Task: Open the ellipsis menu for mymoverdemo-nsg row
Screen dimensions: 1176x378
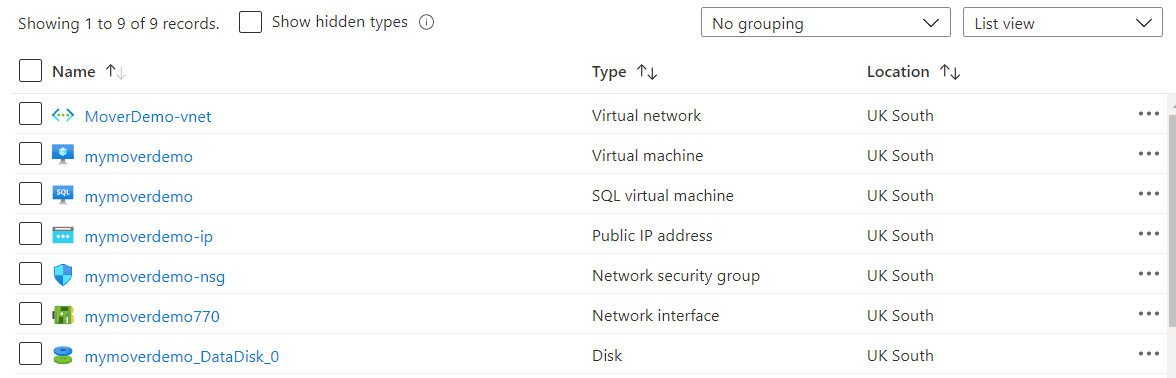Action: [1148, 274]
